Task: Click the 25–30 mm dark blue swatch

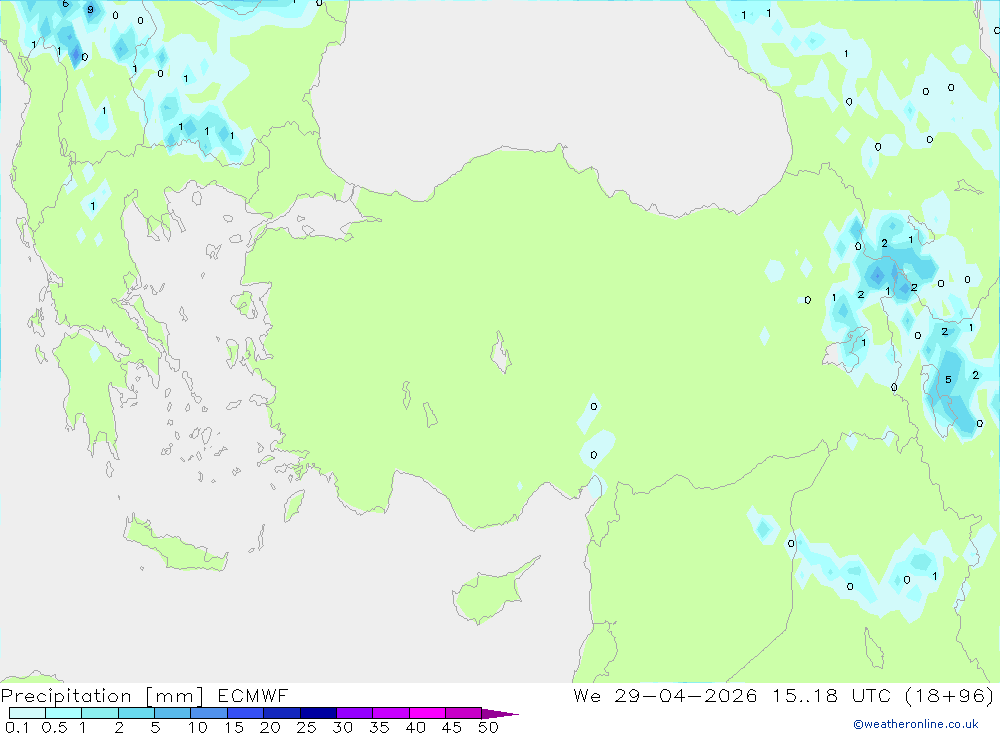Action: (318, 713)
